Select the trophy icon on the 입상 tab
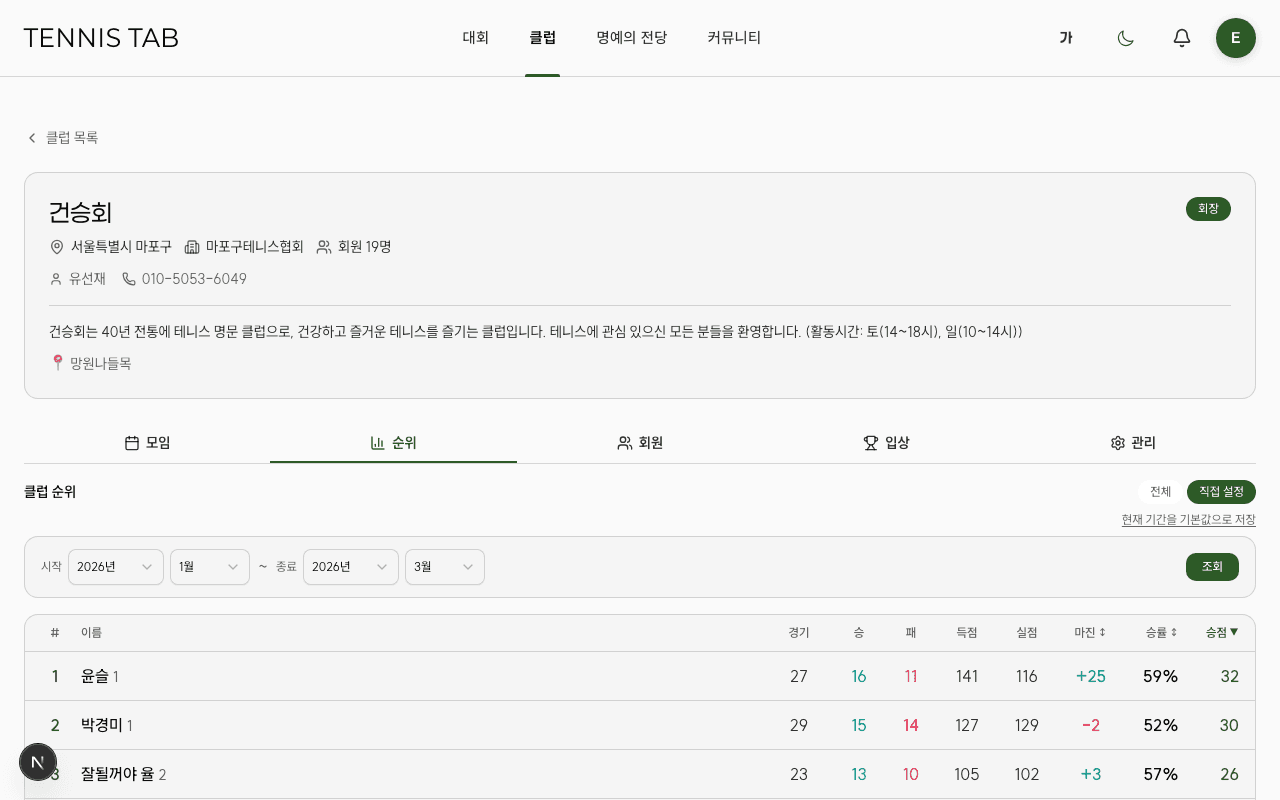This screenshot has height=800, width=1280. (869, 442)
